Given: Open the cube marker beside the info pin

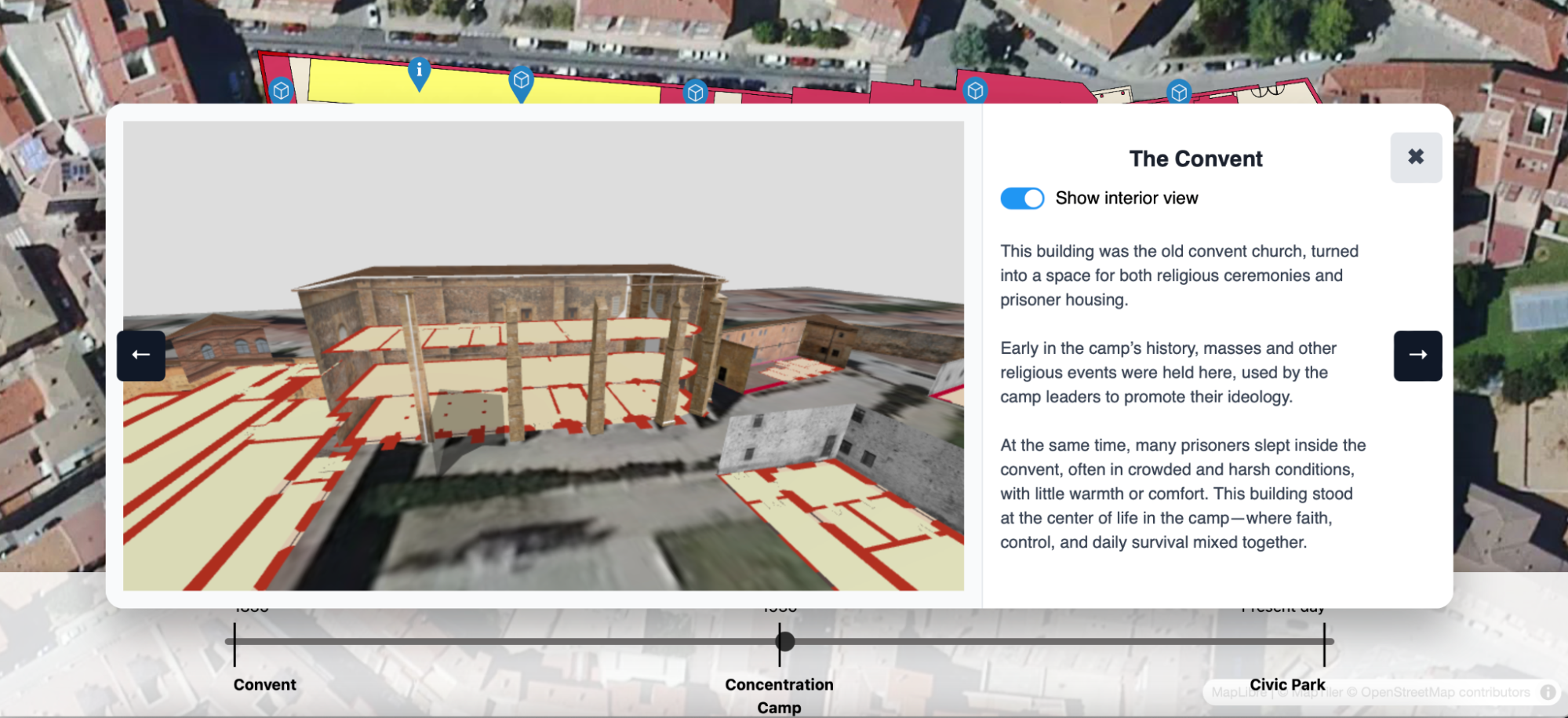Looking at the screenshot, I should [x=521, y=81].
